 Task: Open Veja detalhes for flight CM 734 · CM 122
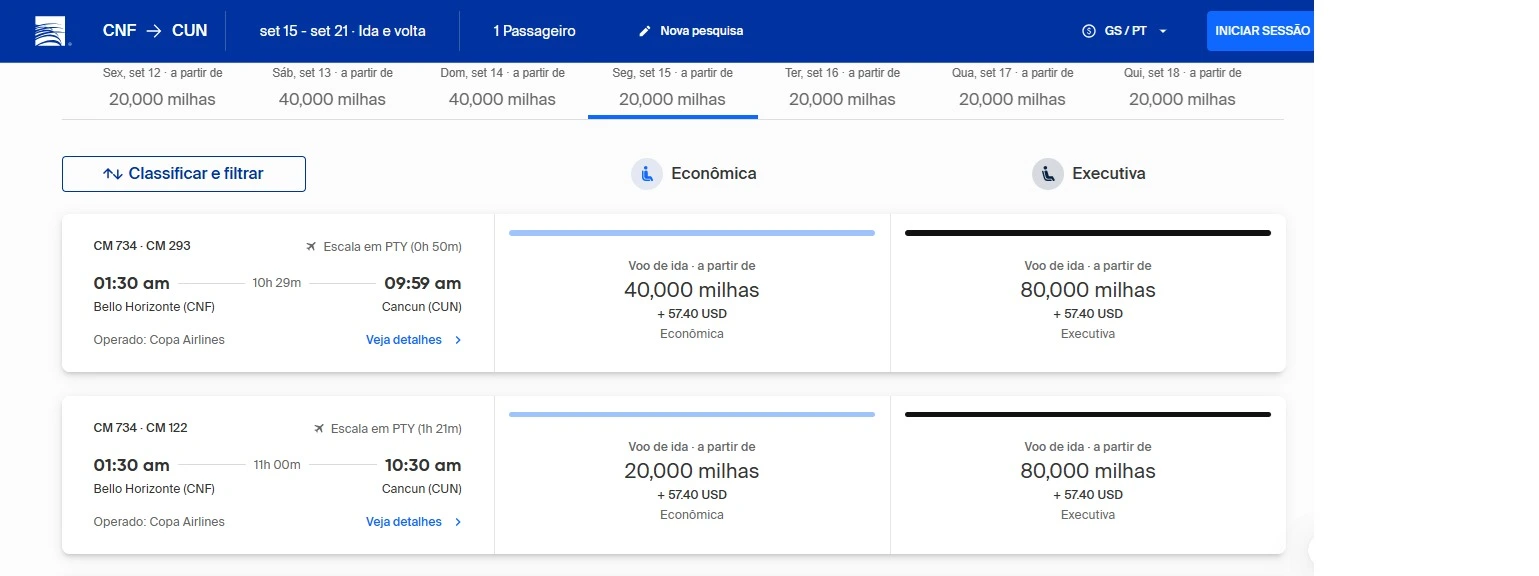[x=404, y=522]
